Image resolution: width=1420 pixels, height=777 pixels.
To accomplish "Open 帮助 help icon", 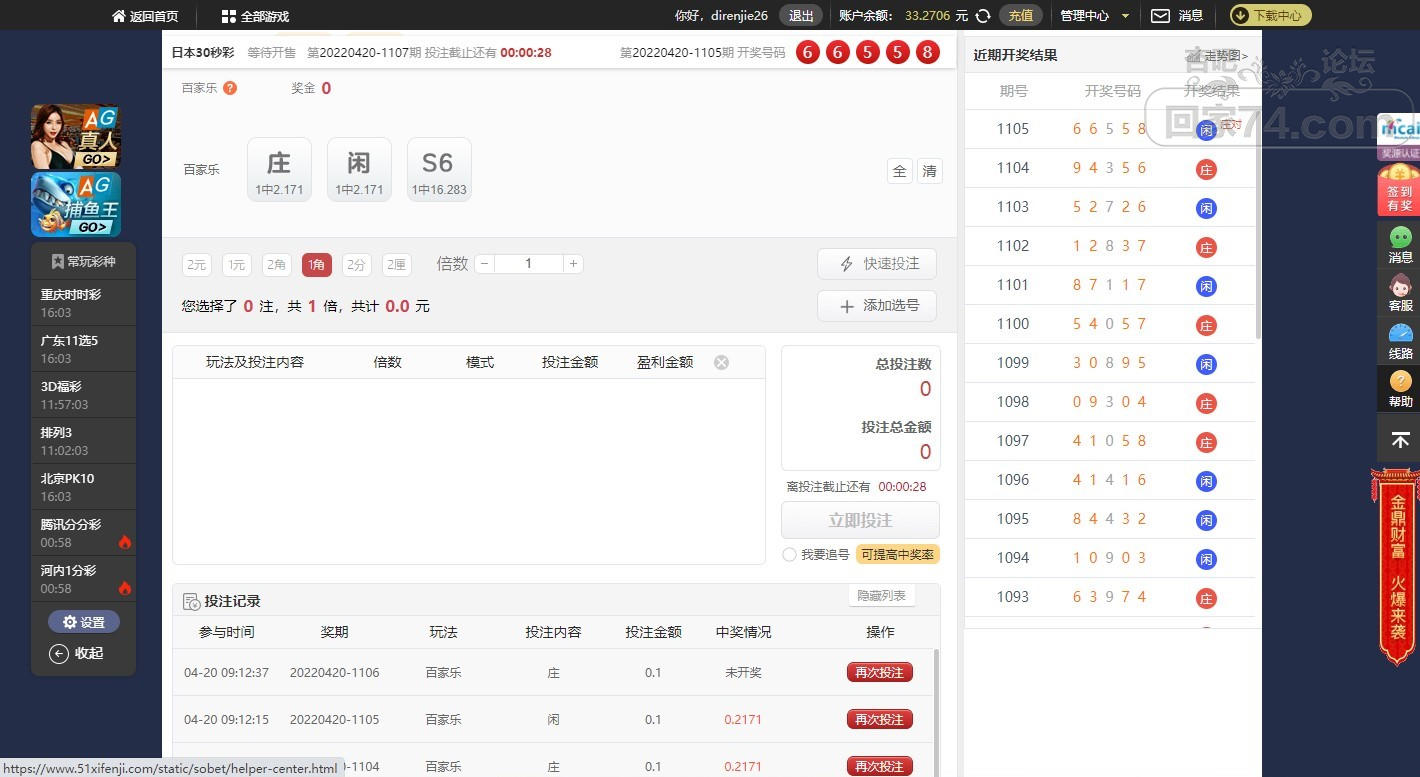I will coord(1400,389).
